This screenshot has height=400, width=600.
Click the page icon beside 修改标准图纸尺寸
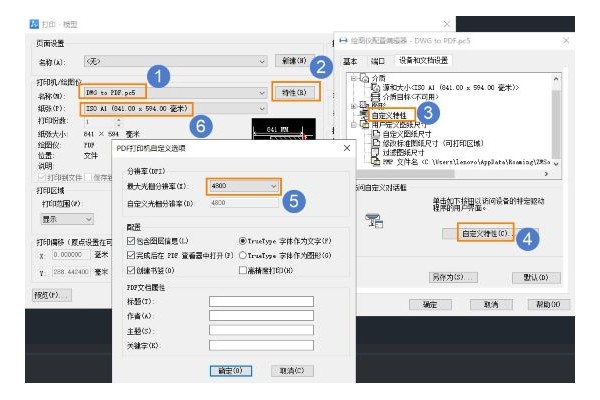(376, 143)
